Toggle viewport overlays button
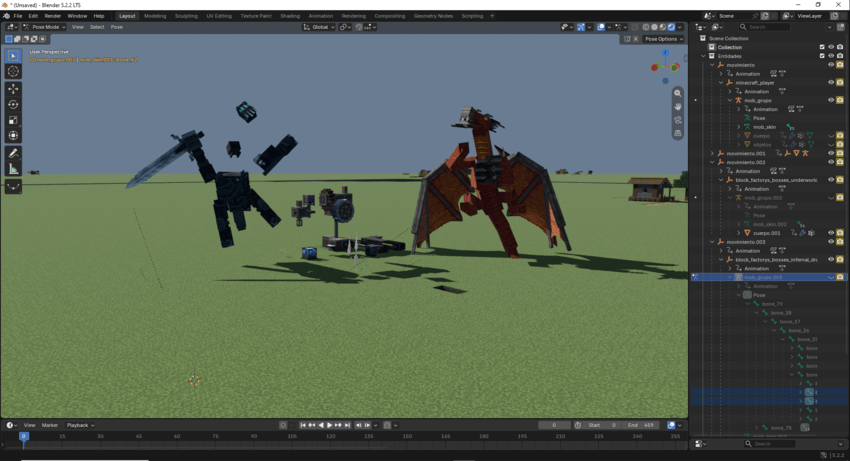Screen dimensions: 850x461 pyautogui.click(x=601, y=27)
